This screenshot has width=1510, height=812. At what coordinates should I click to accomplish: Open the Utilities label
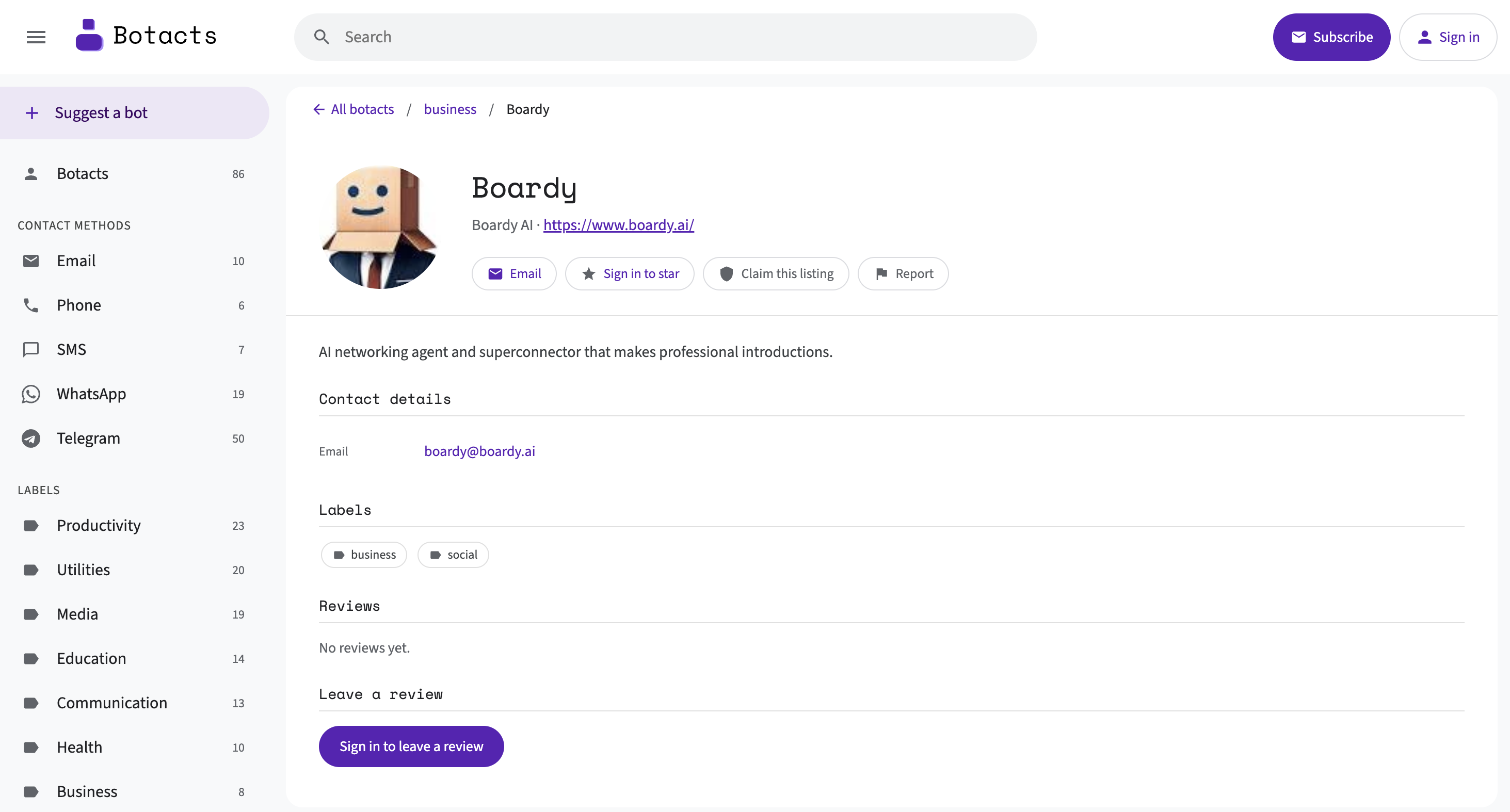pyautogui.click(x=134, y=570)
